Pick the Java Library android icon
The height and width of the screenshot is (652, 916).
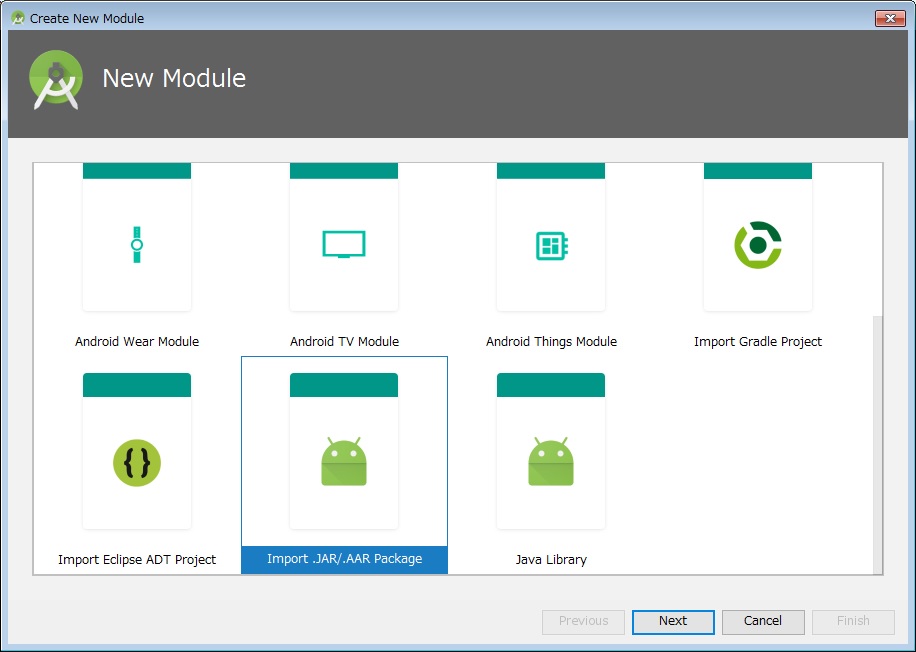[551, 461]
